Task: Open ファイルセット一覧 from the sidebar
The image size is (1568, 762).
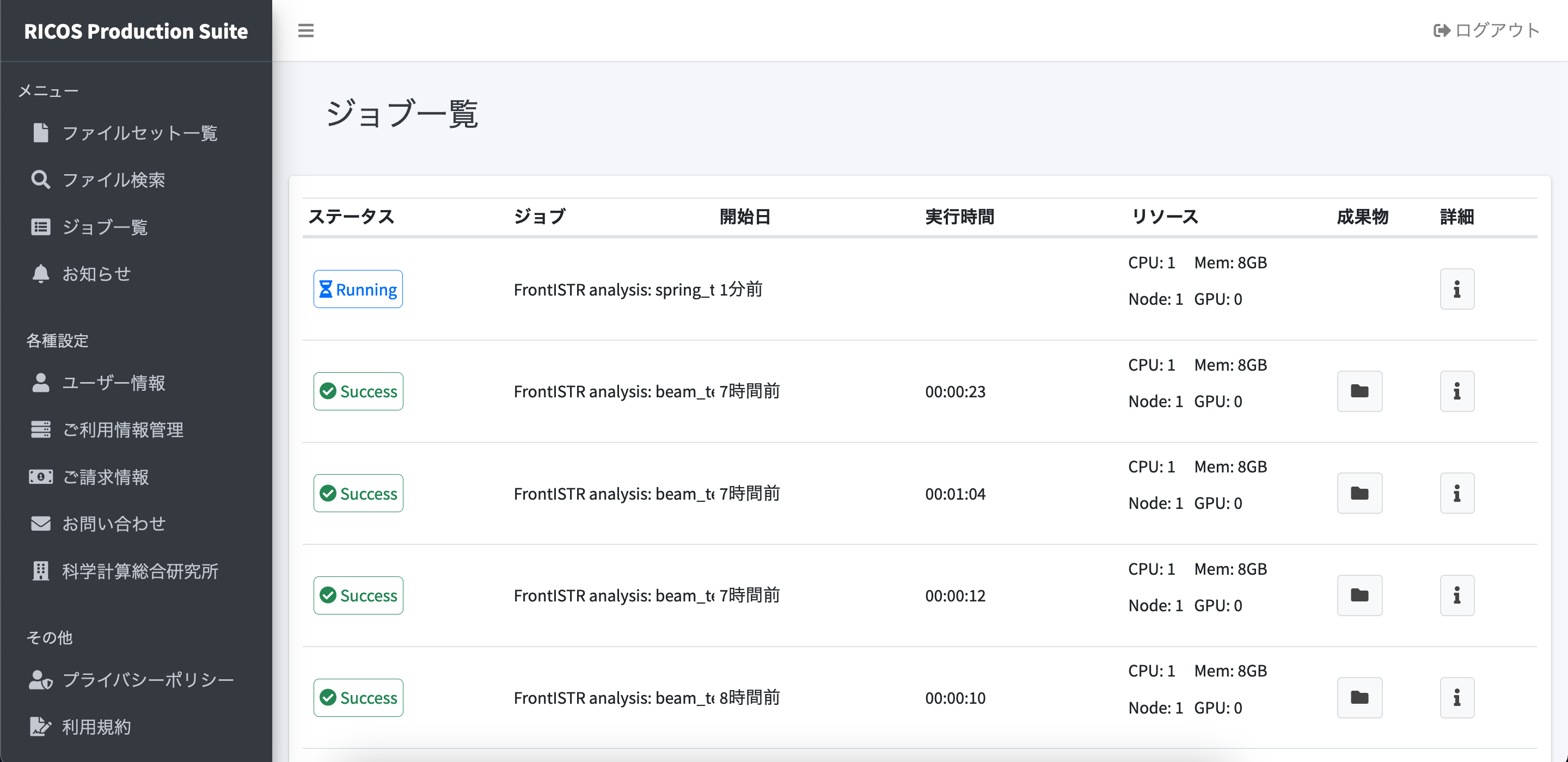Action: click(139, 133)
